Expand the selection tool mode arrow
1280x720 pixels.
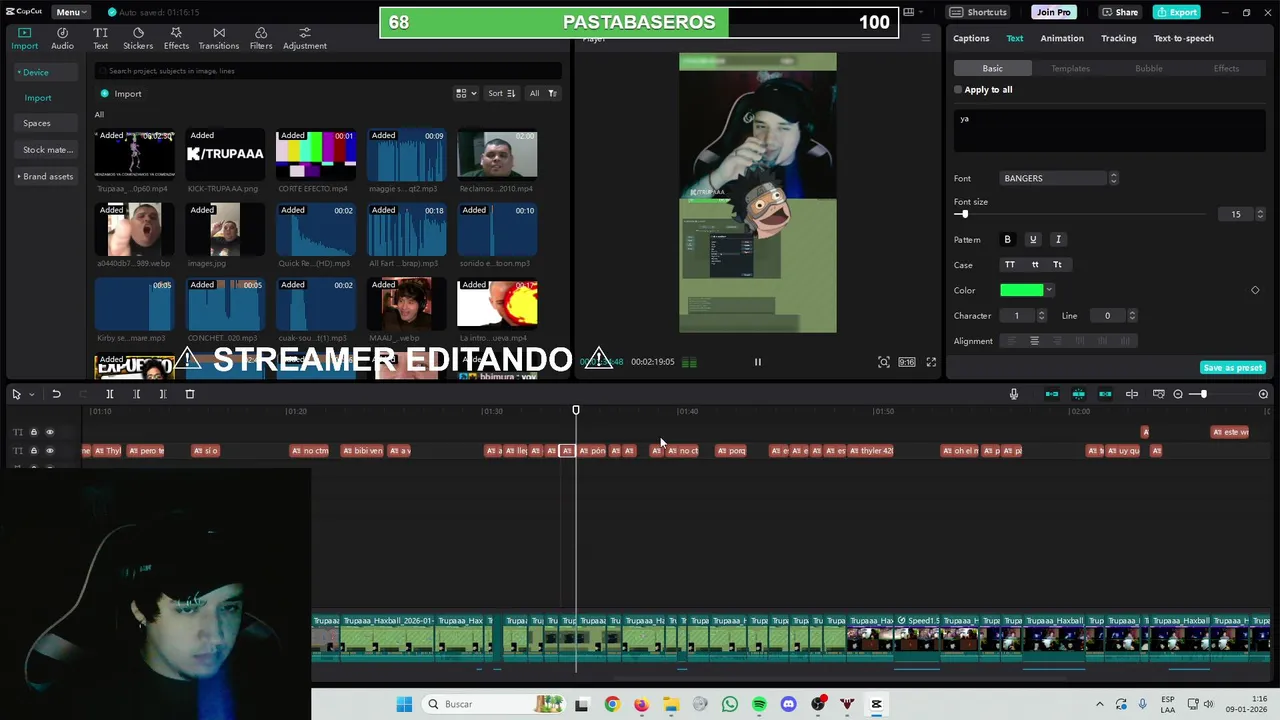pos(32,394)
